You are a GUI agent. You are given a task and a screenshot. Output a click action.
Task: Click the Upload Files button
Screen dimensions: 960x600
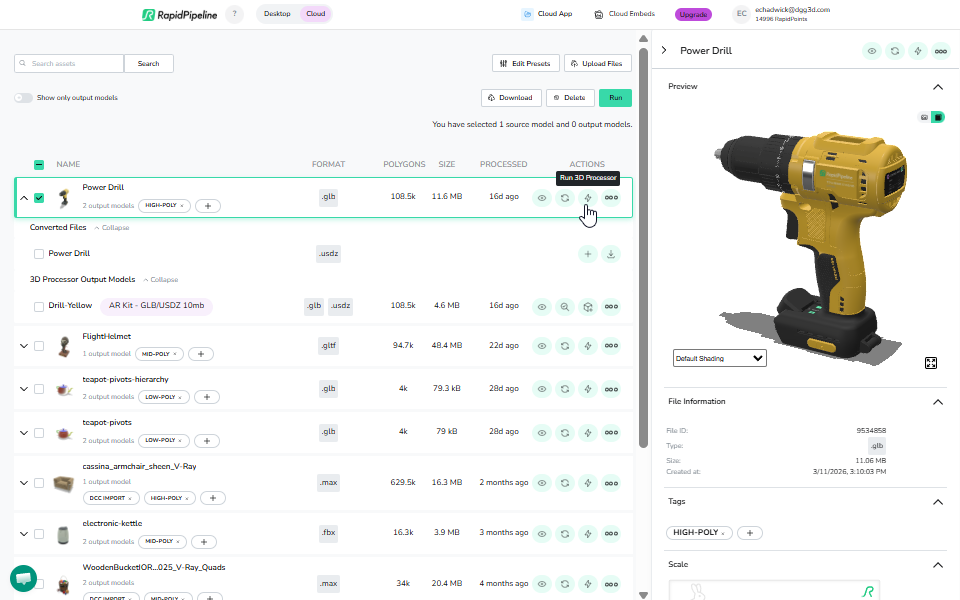pyautogui.click(x=597, y=62)
